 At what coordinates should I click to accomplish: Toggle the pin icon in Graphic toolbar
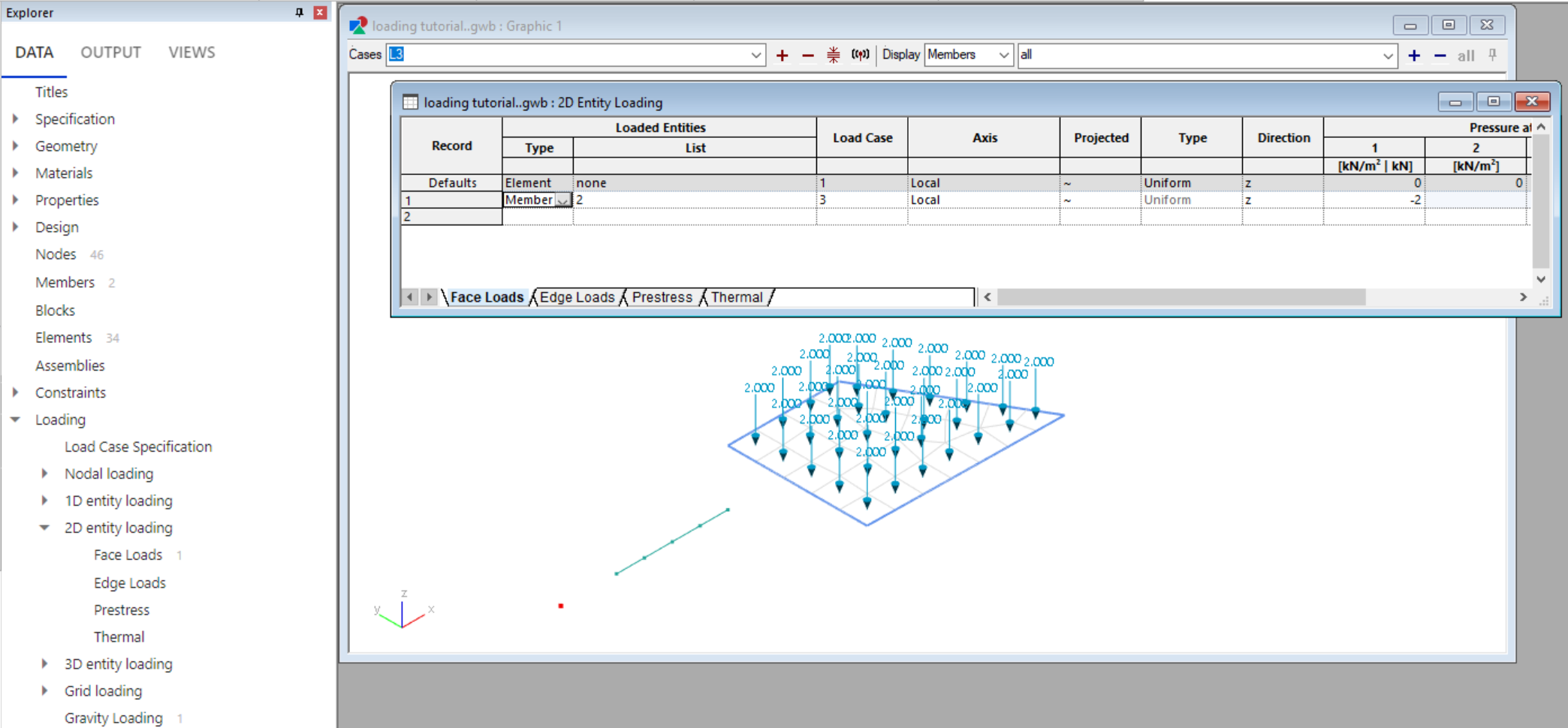tap(1493, 55)
